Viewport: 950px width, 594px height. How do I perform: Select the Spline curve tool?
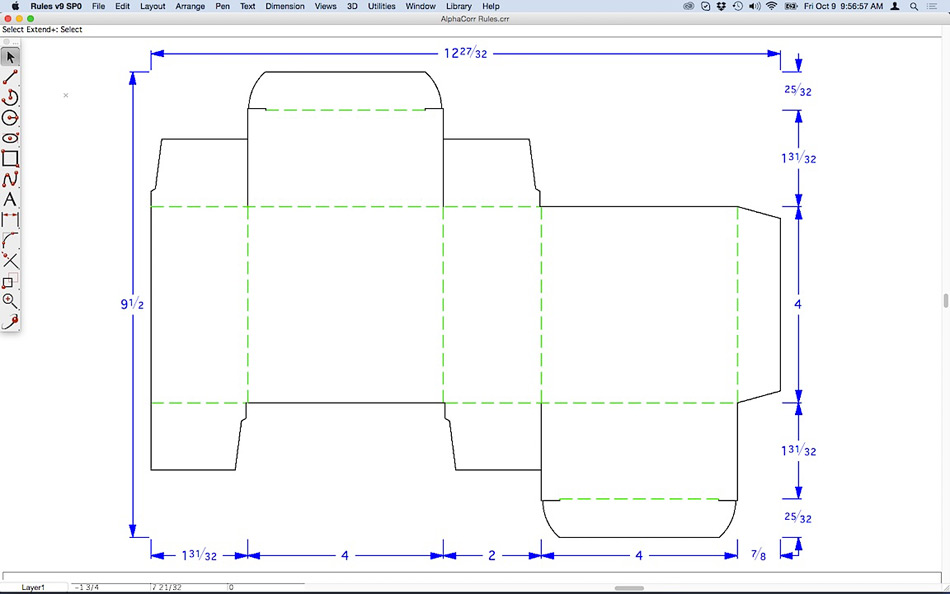[10, 179]
